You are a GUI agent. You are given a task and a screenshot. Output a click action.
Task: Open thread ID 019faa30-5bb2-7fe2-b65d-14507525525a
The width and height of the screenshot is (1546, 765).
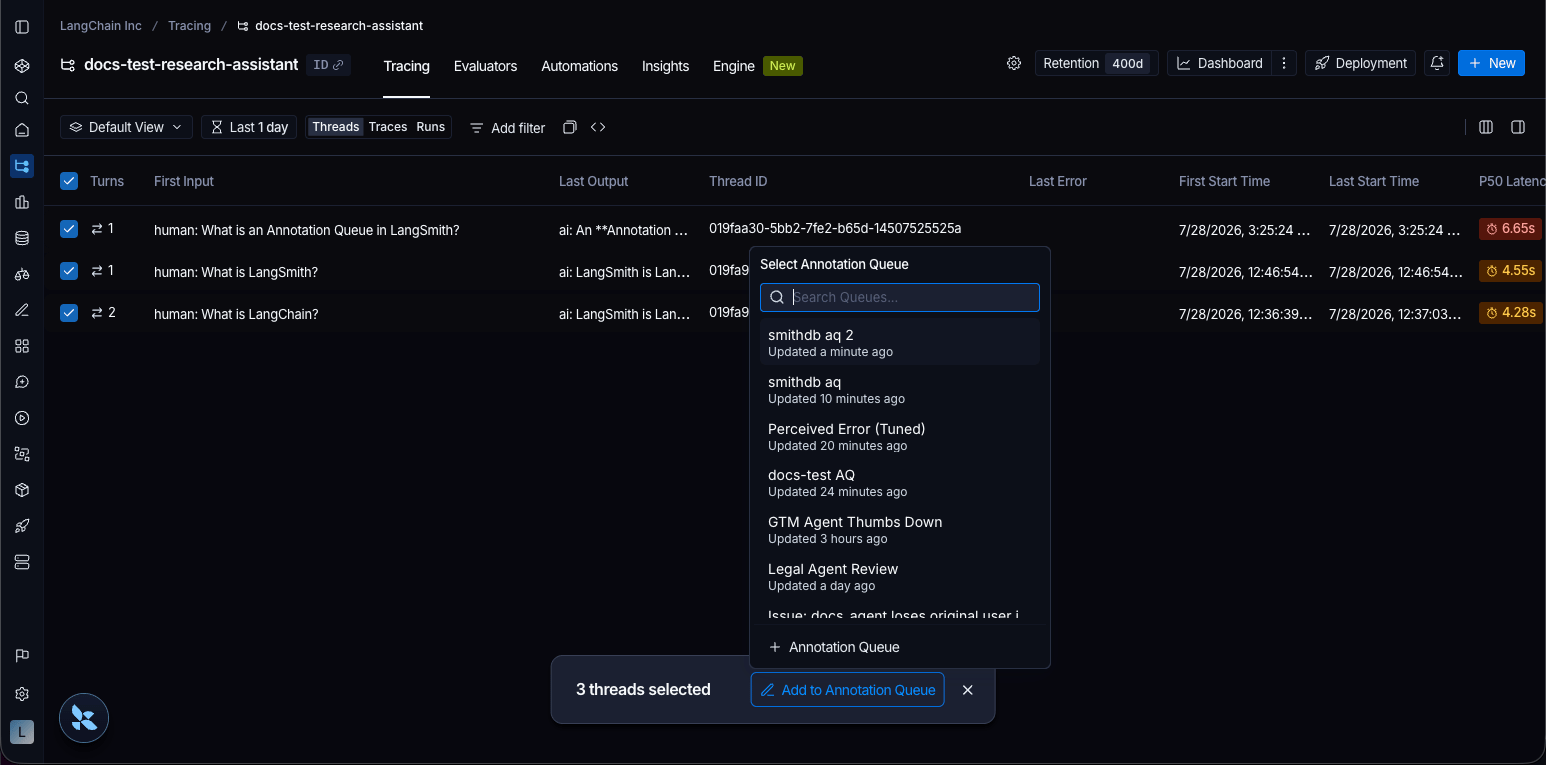point(835,229)
